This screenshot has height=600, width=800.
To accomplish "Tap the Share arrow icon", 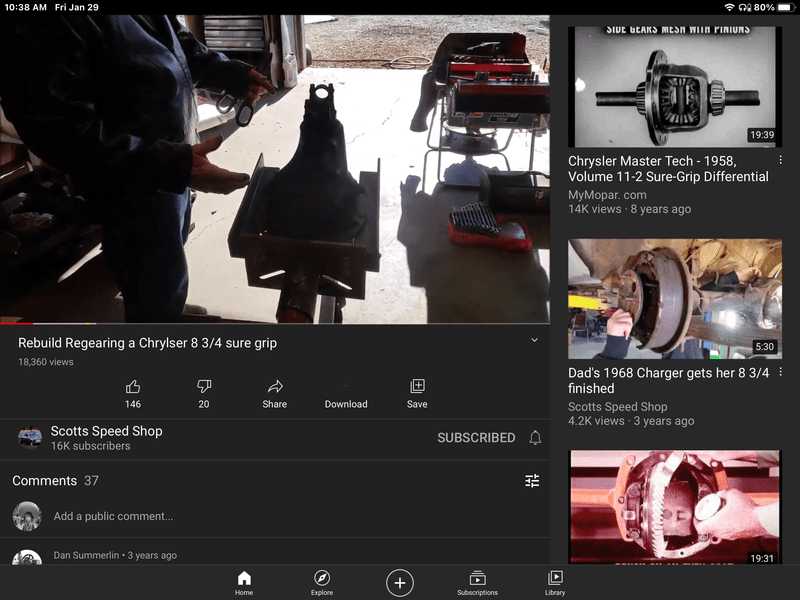I will click(275, 387).
